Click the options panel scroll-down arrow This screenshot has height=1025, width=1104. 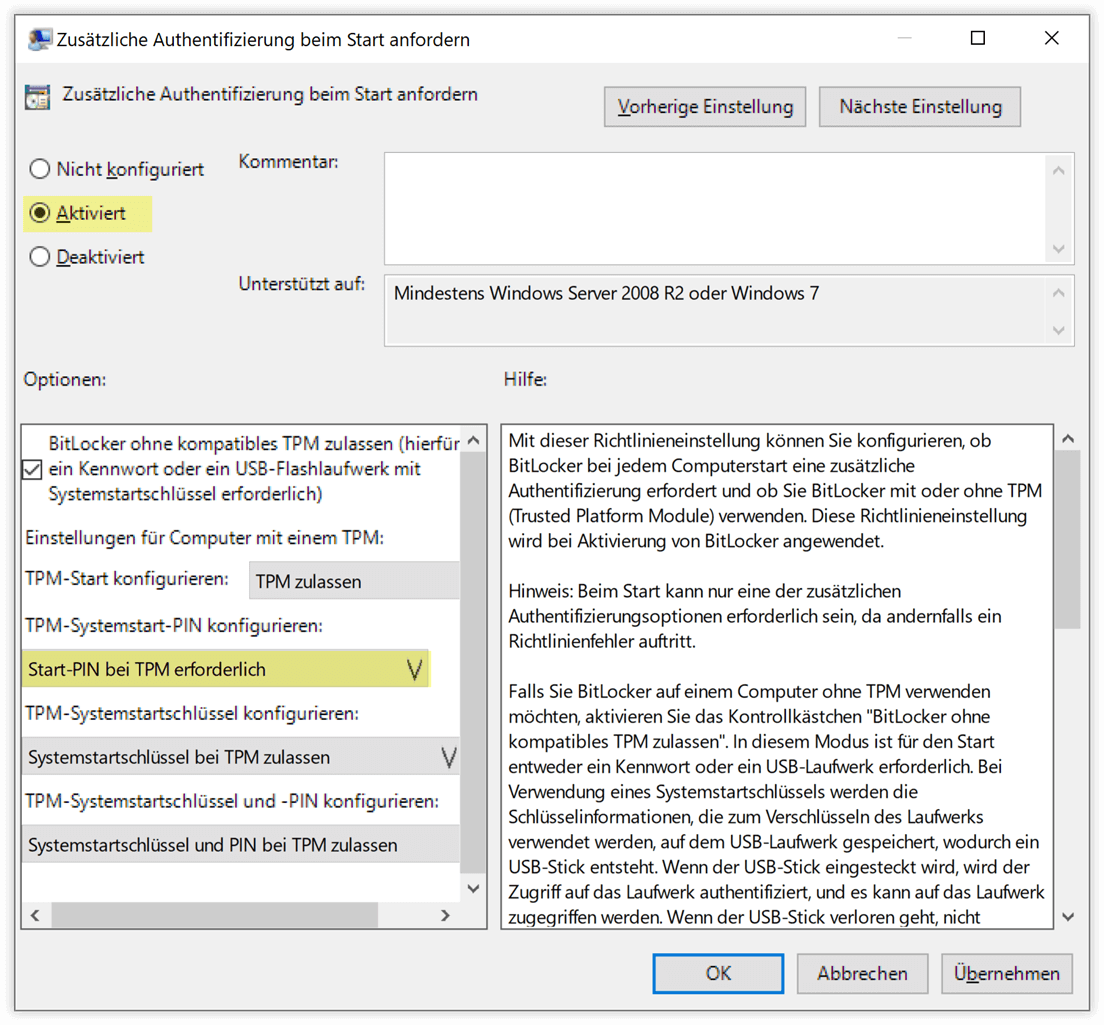click(x=473, y=888)
